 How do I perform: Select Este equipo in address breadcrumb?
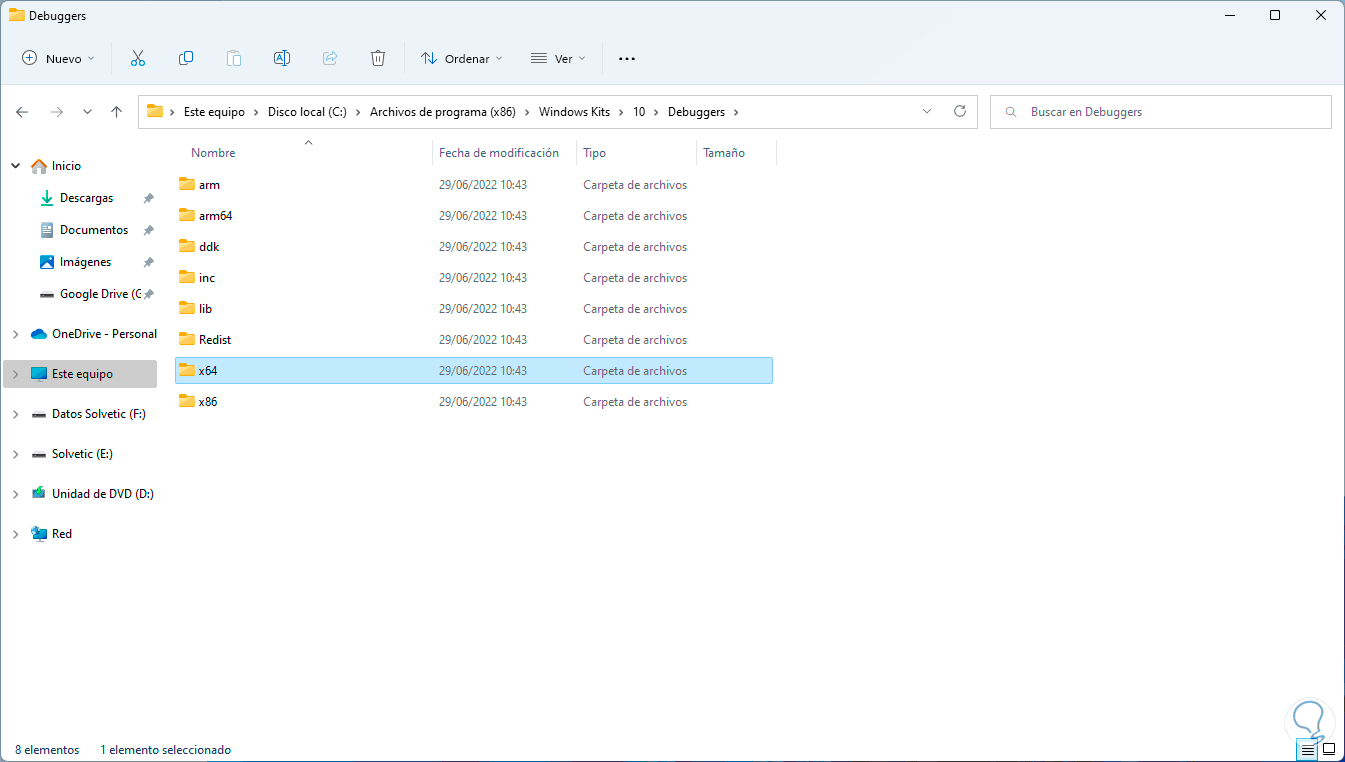pos(214,112)
